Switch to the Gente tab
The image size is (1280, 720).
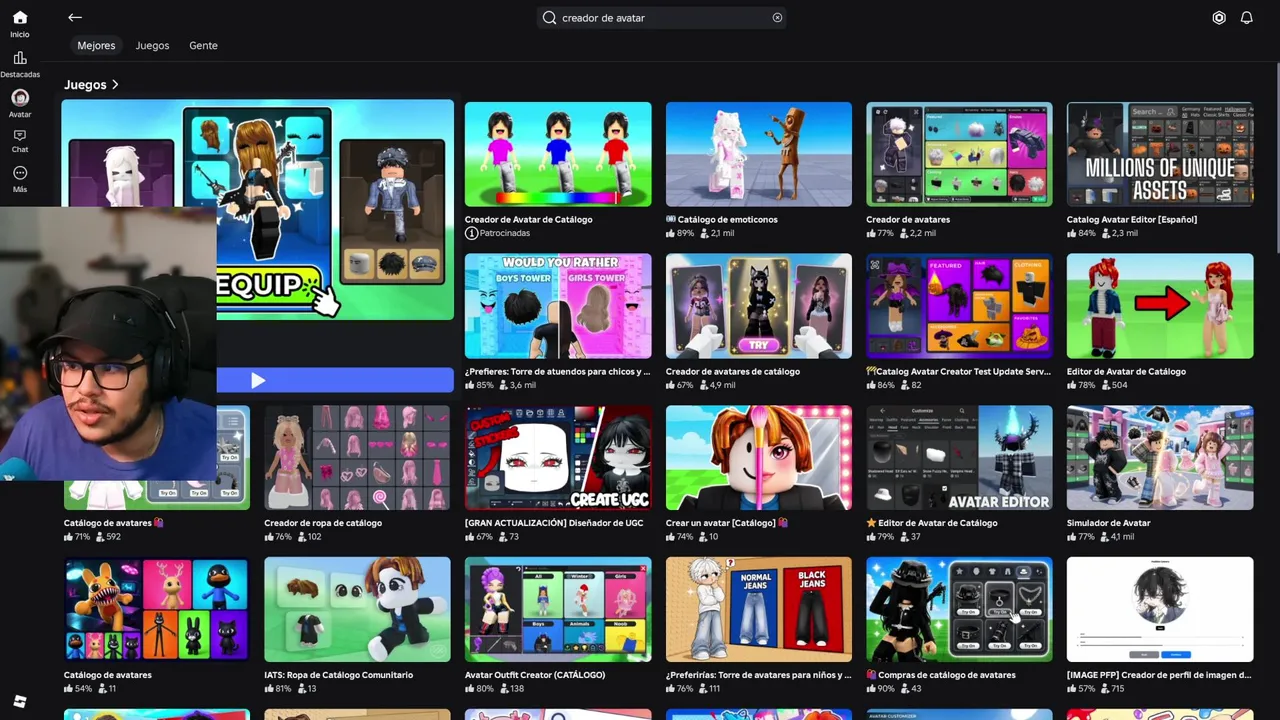203,45
